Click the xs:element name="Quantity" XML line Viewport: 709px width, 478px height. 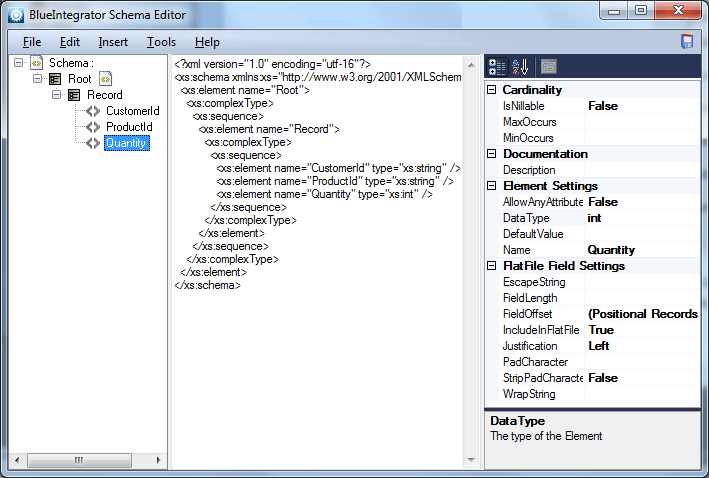pos(324,194)
